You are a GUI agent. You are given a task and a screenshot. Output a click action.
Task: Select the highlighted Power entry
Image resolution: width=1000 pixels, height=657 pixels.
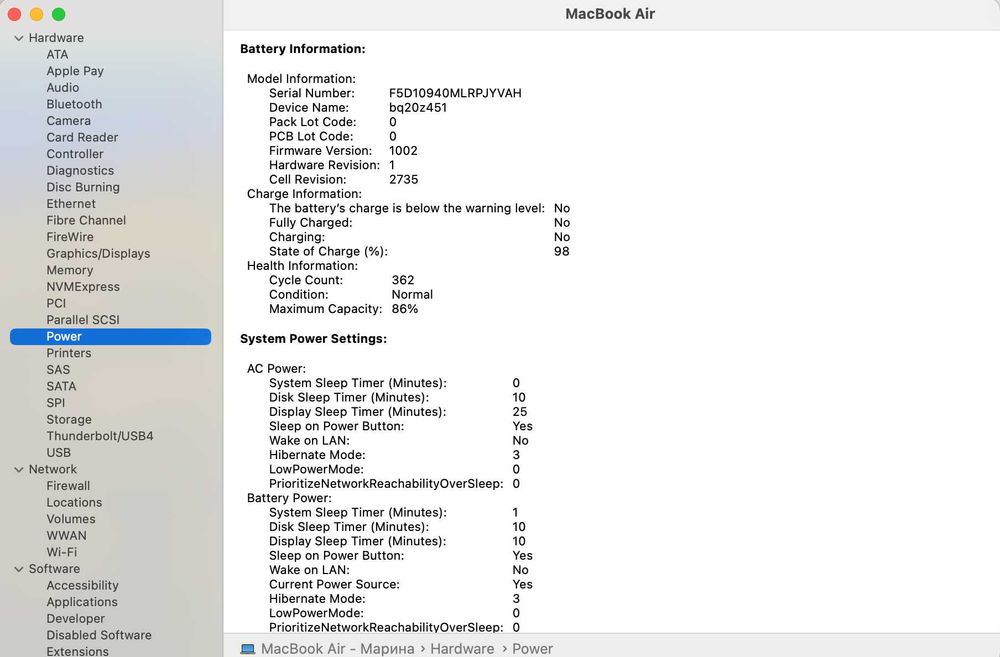pyautogui.click(x=110, y=337)
